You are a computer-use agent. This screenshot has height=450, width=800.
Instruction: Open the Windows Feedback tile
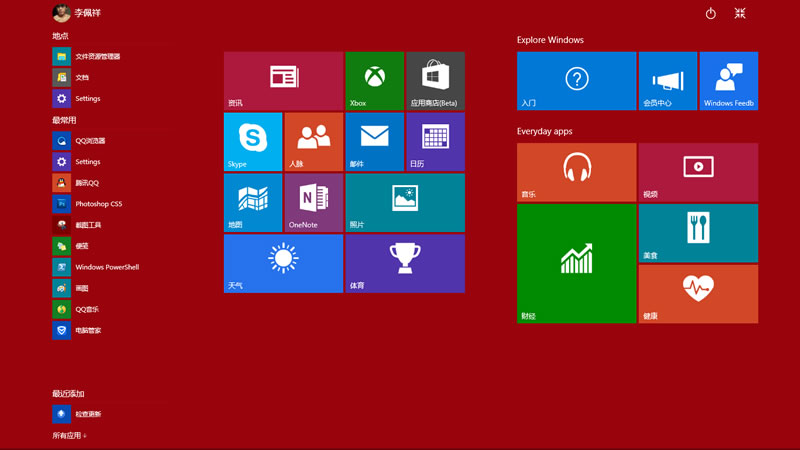(729, 81)
